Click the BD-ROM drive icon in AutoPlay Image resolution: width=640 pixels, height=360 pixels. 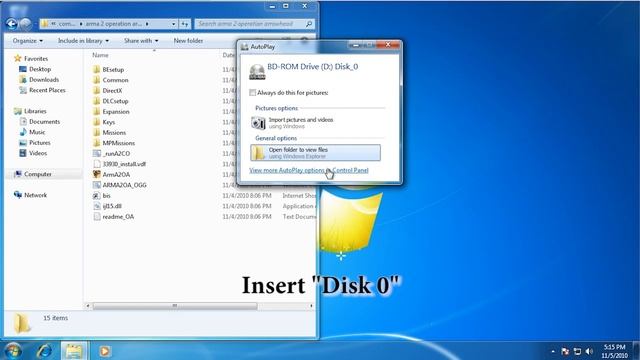257,72
